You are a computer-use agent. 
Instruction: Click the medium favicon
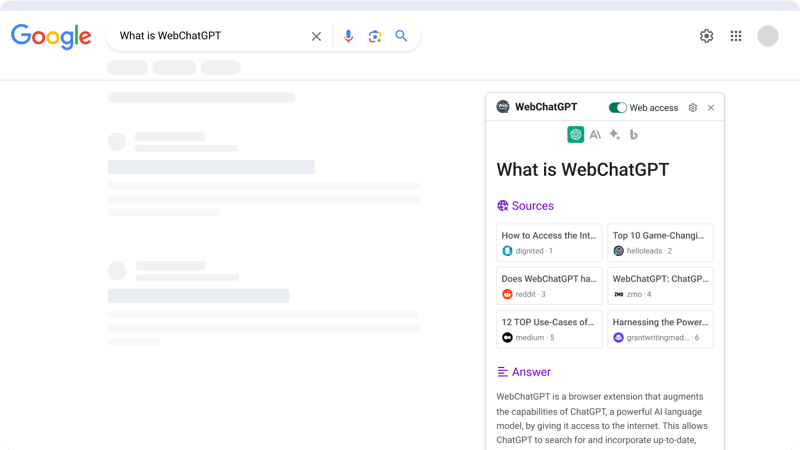click(x=507, y=338)
